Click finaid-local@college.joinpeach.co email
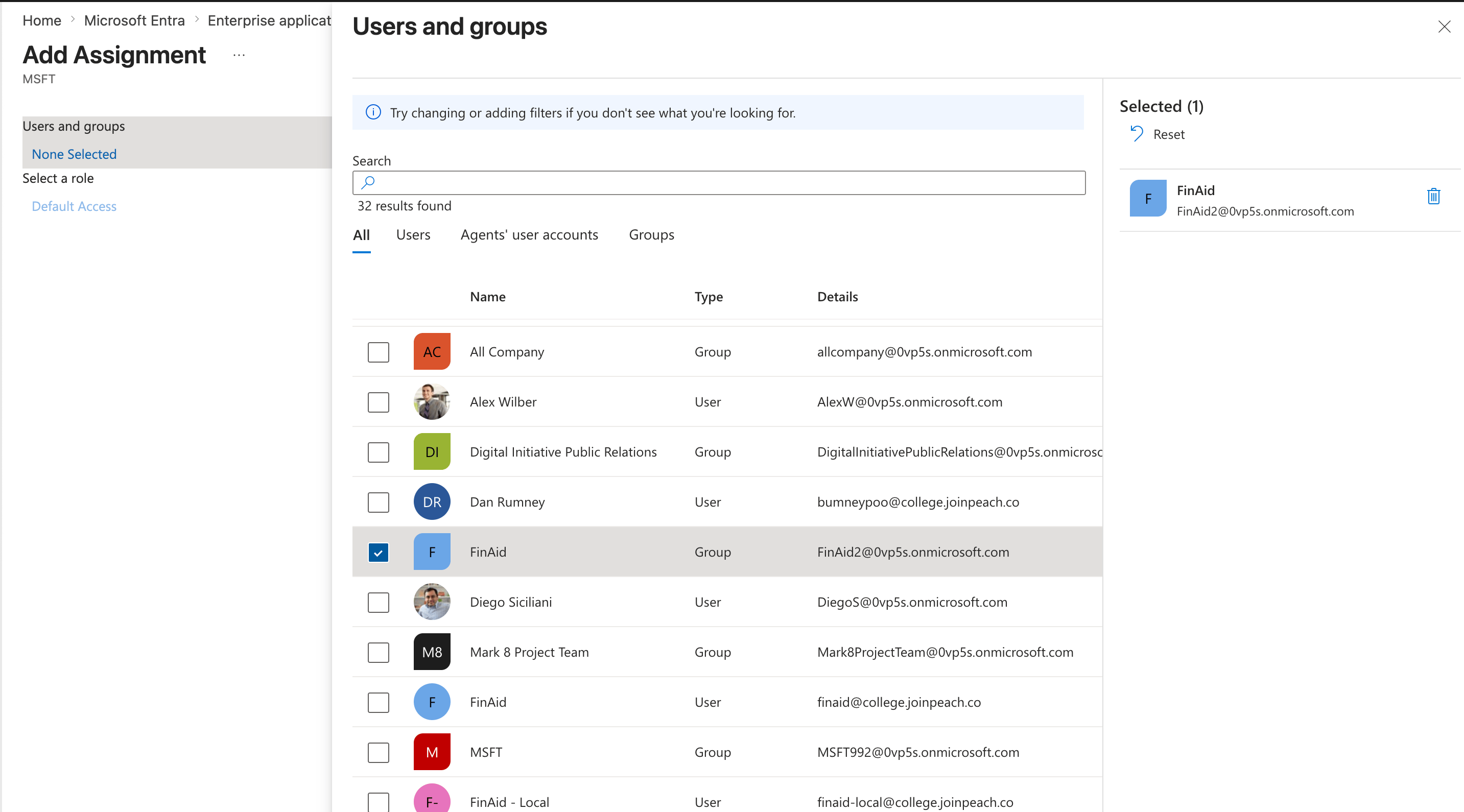Viewport: 1464px width, 812px height. click(915, 802)
